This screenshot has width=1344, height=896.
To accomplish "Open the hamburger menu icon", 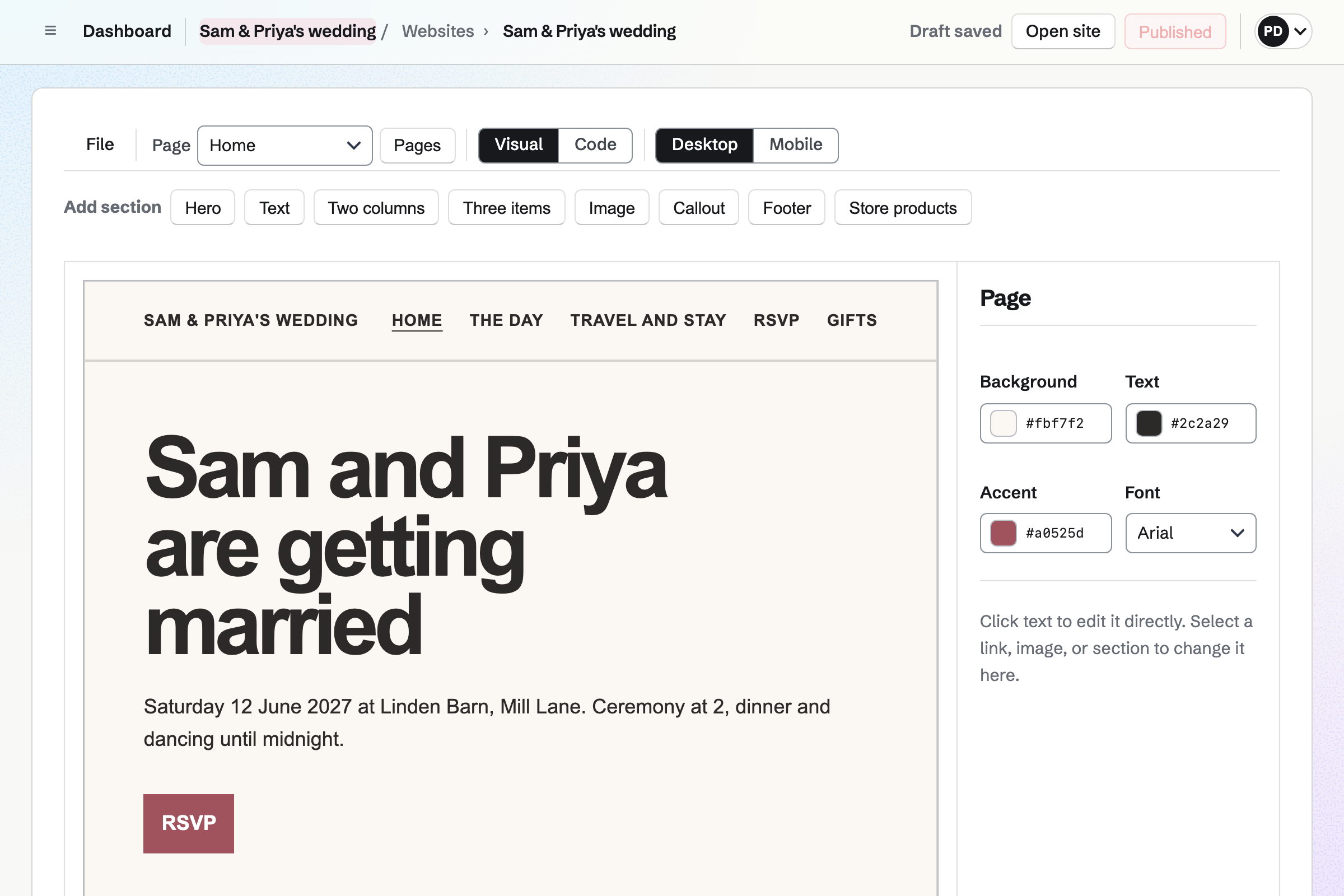I will click(x=50, y=31).
